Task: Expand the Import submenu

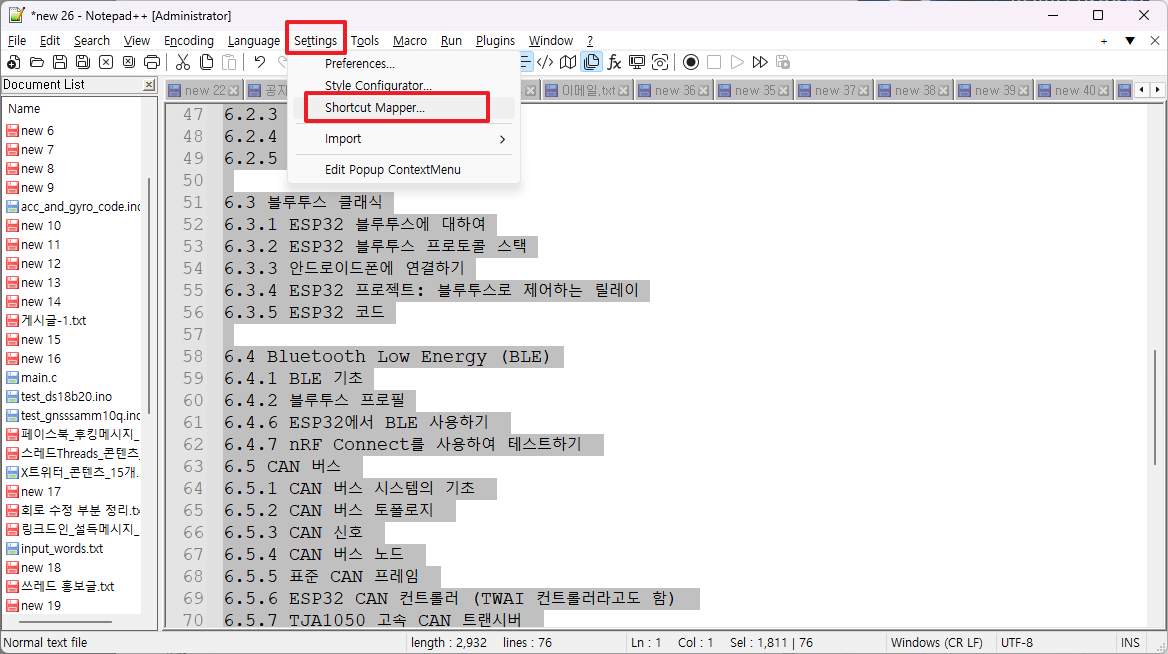Action: (x=404, y=139)
